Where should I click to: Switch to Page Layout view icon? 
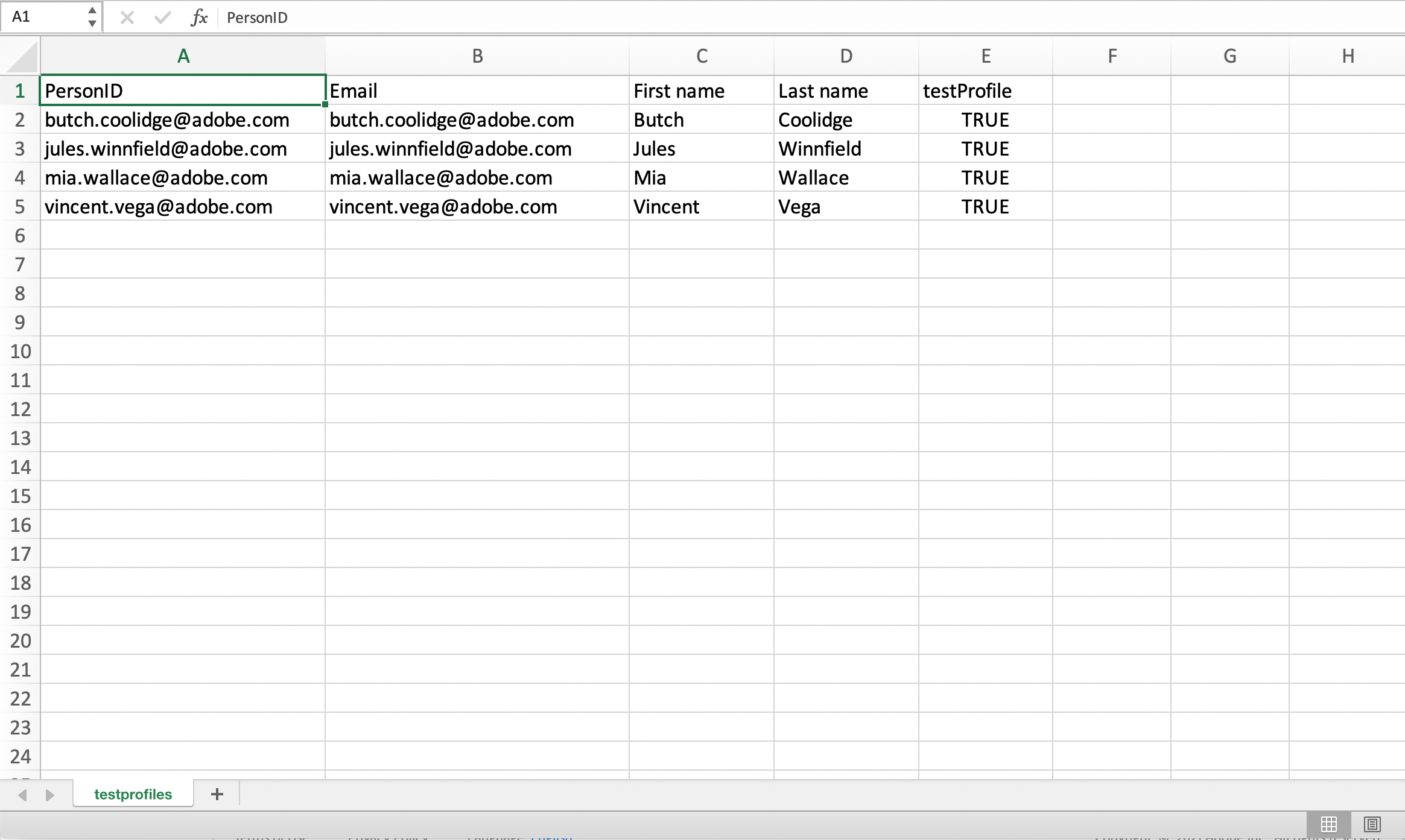1372,824
